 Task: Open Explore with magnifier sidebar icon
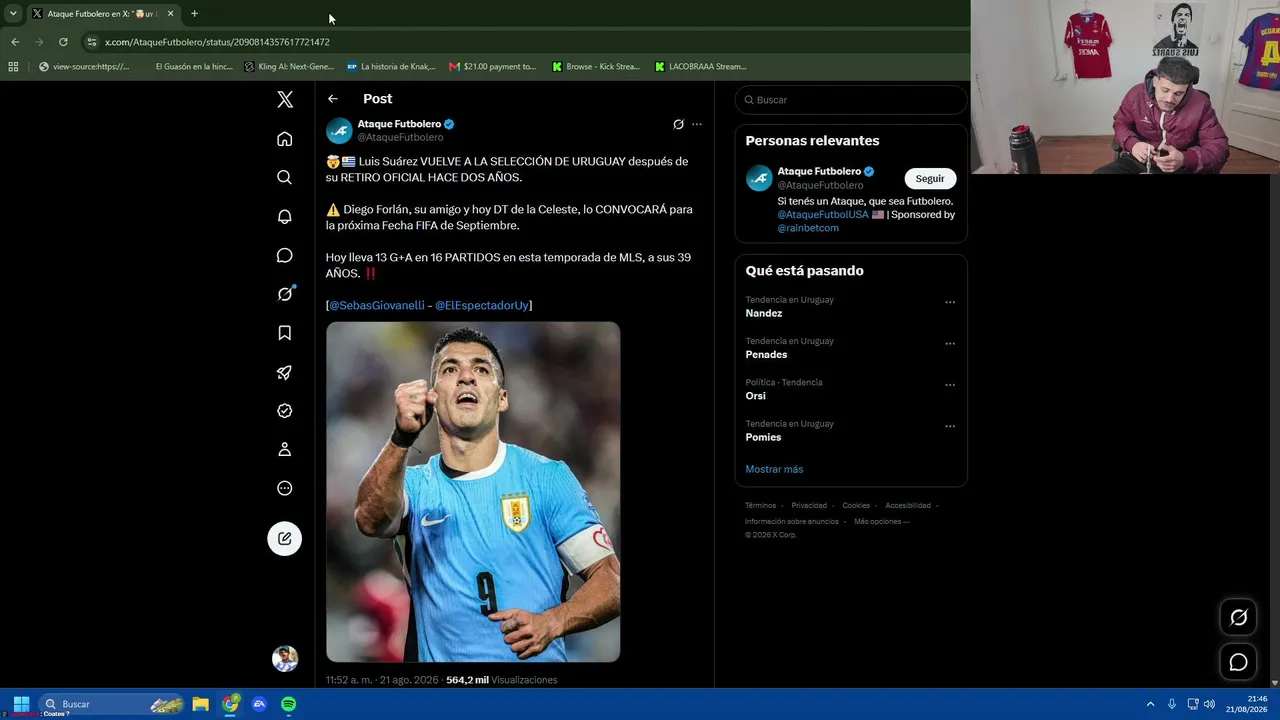tap(285, 177)
